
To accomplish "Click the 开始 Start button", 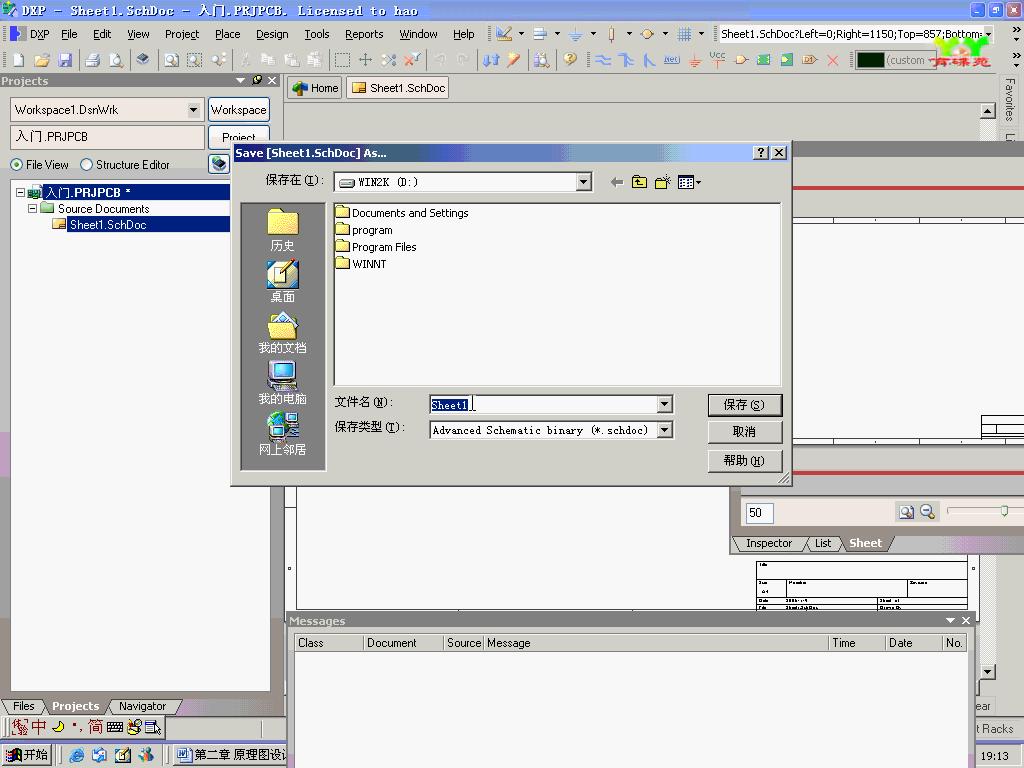I will (26, 755).
